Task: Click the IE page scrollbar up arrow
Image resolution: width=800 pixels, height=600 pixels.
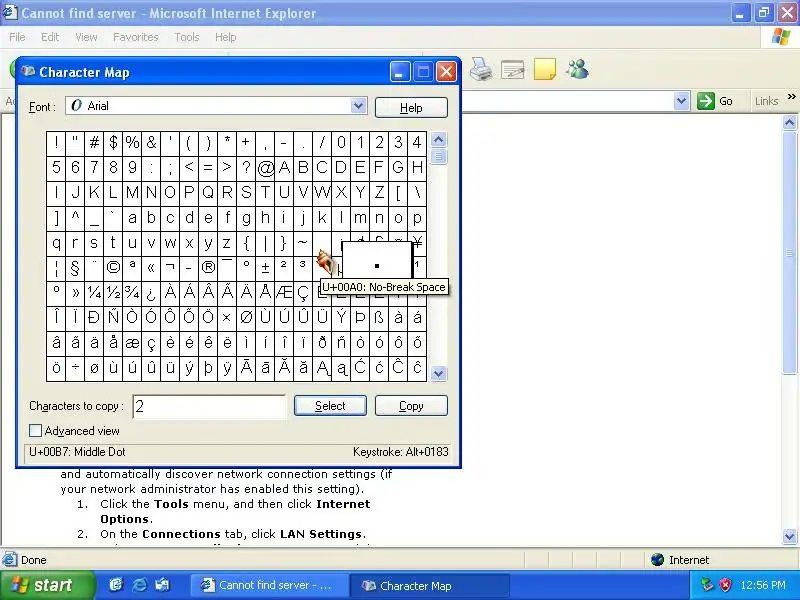Action: [x=789, y=122]
